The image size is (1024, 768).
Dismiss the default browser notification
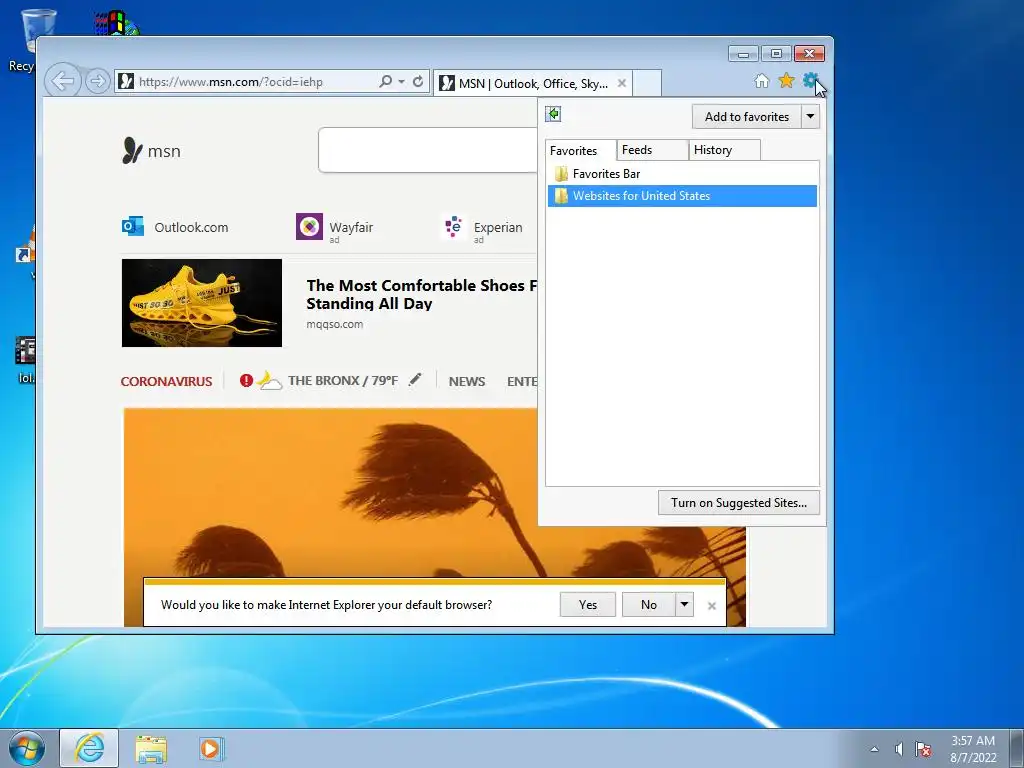pyautogui.click(x=712, y=606)
